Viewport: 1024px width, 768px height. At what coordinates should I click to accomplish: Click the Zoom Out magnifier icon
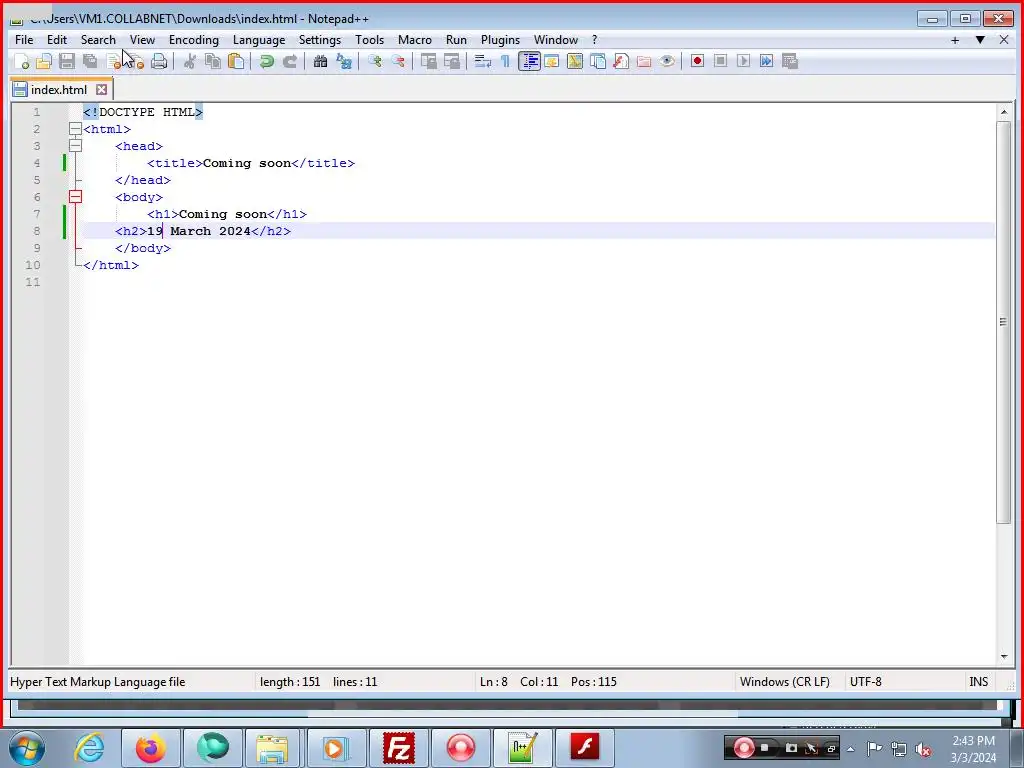(398, 61)
